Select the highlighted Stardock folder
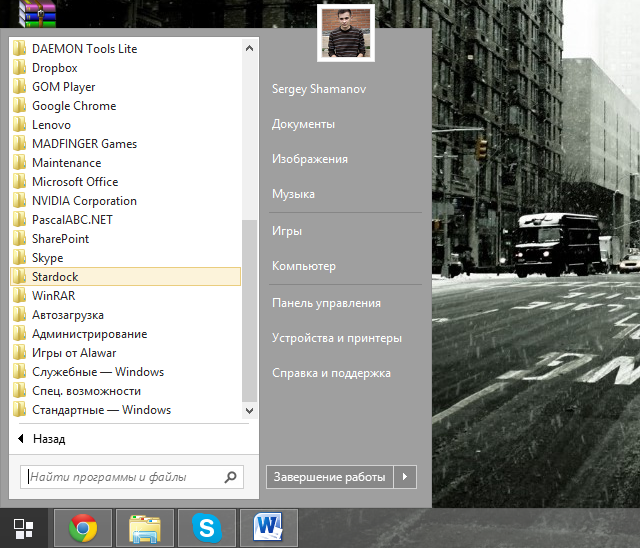Image resolution: width=640 pixels, height=548 pixels. pos(125,277)
